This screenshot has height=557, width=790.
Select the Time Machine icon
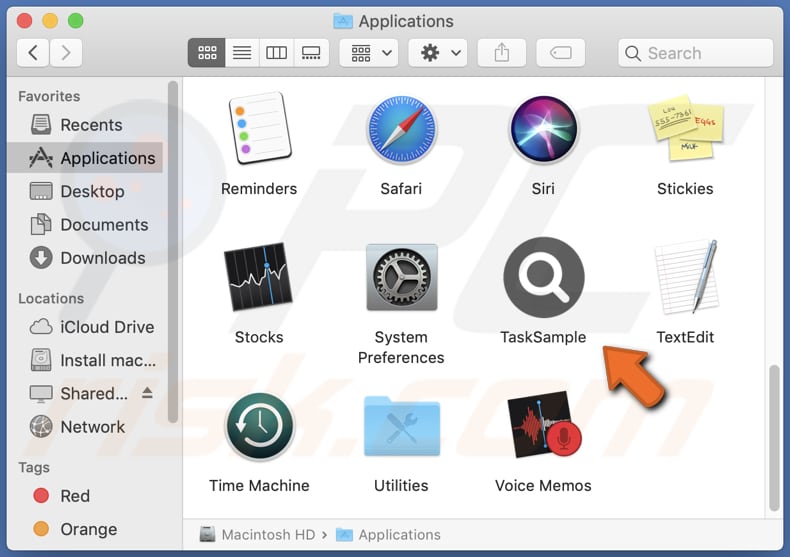click(259, 426)
